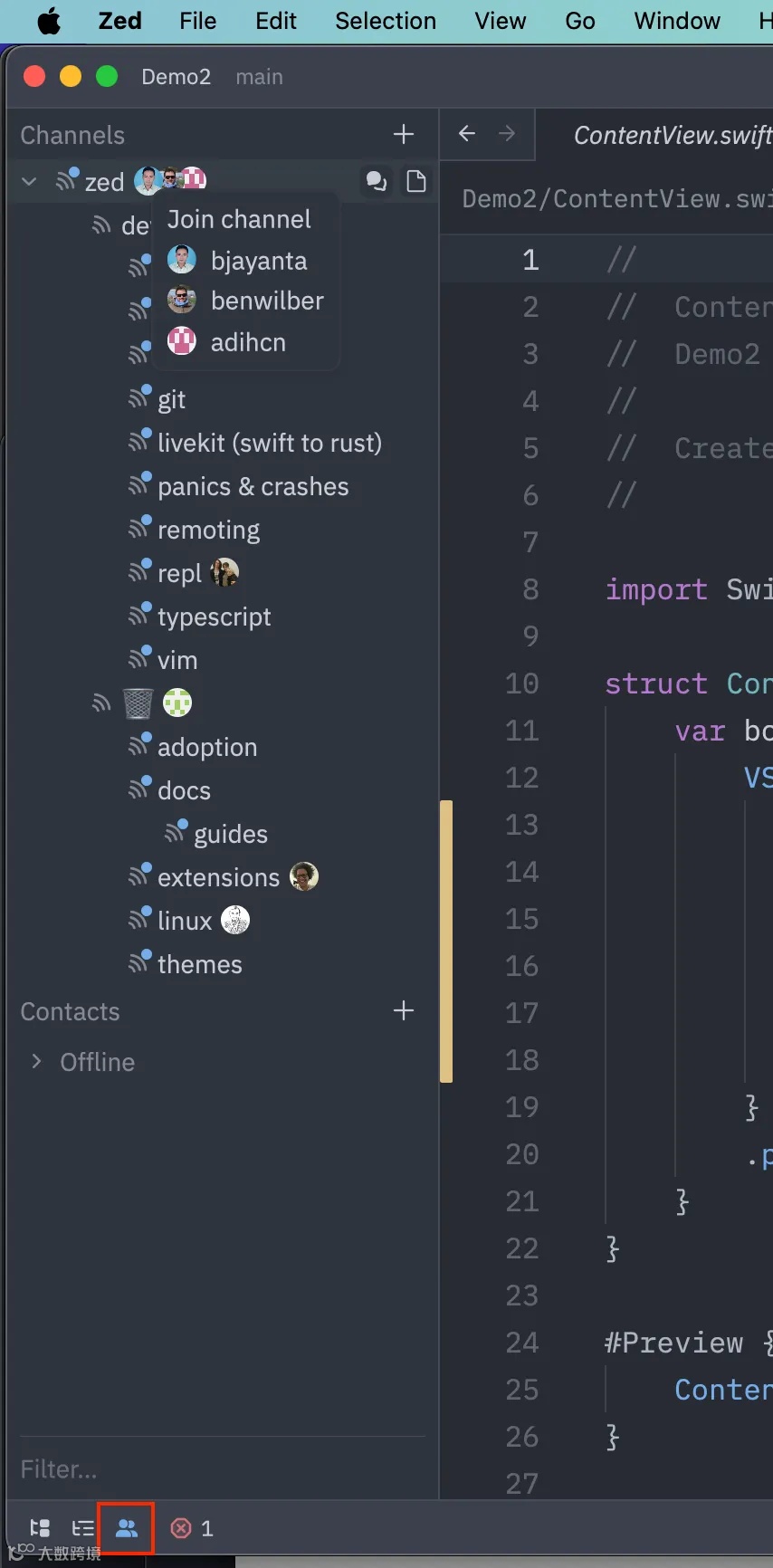Add a new contact with plus icon

pyautogui.click(x=404, y=1010)
